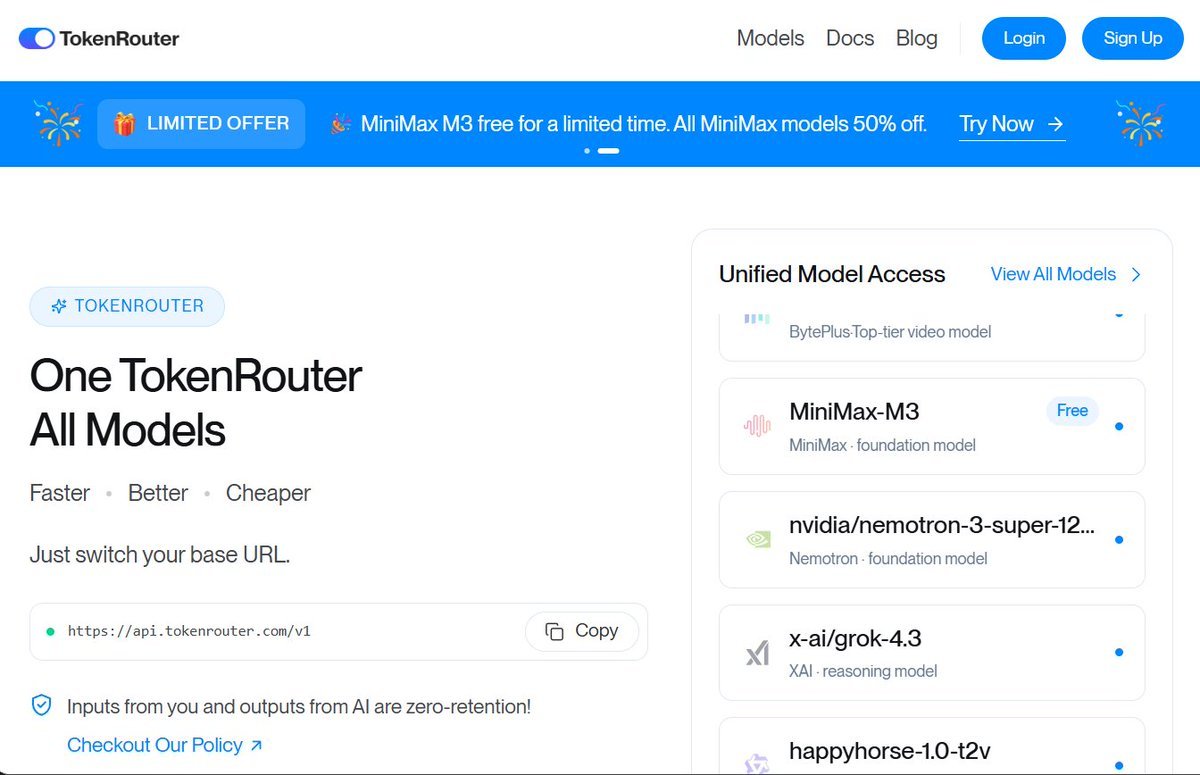Click the BytePlus Top-tier video model entry

point(932,337)
